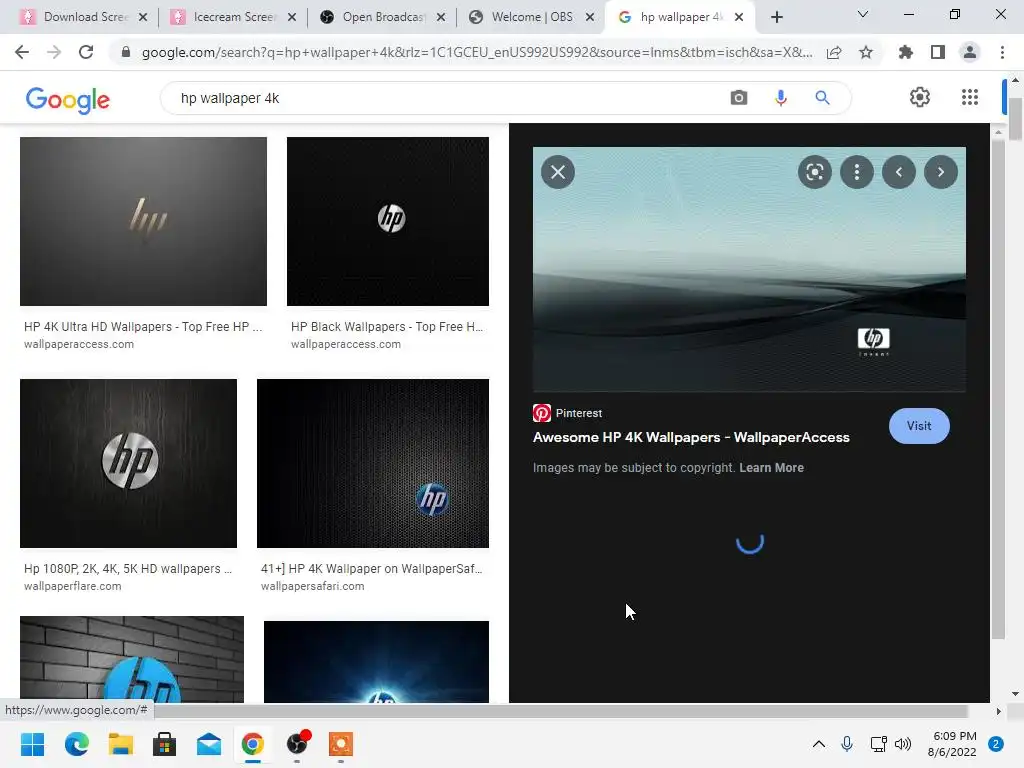Select the chrome HP logo on black thumbnail
Viewport: 1024px width, 768px height.
[387, 221]
